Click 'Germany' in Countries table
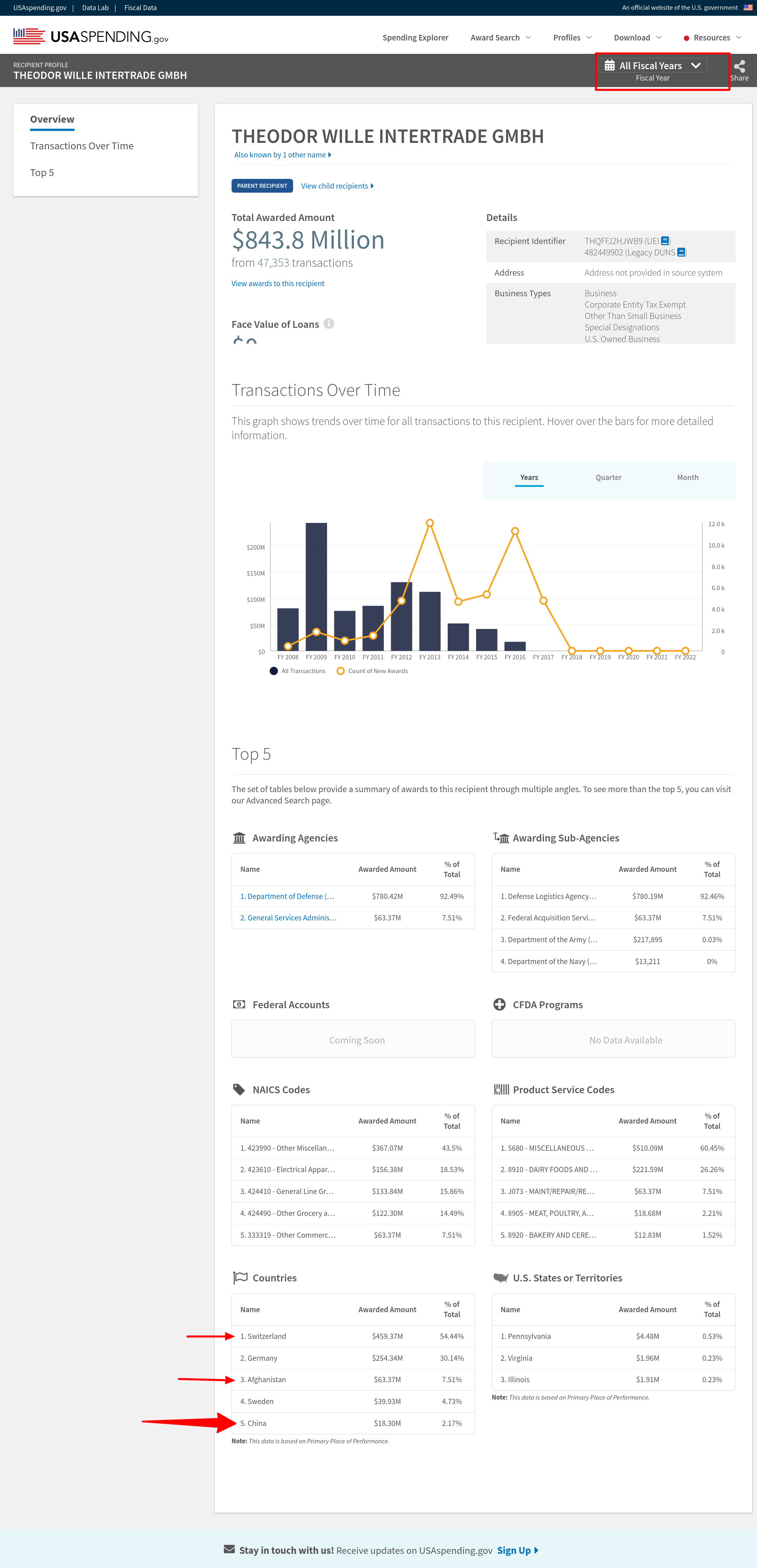757x1568 pixels. 262,1358
